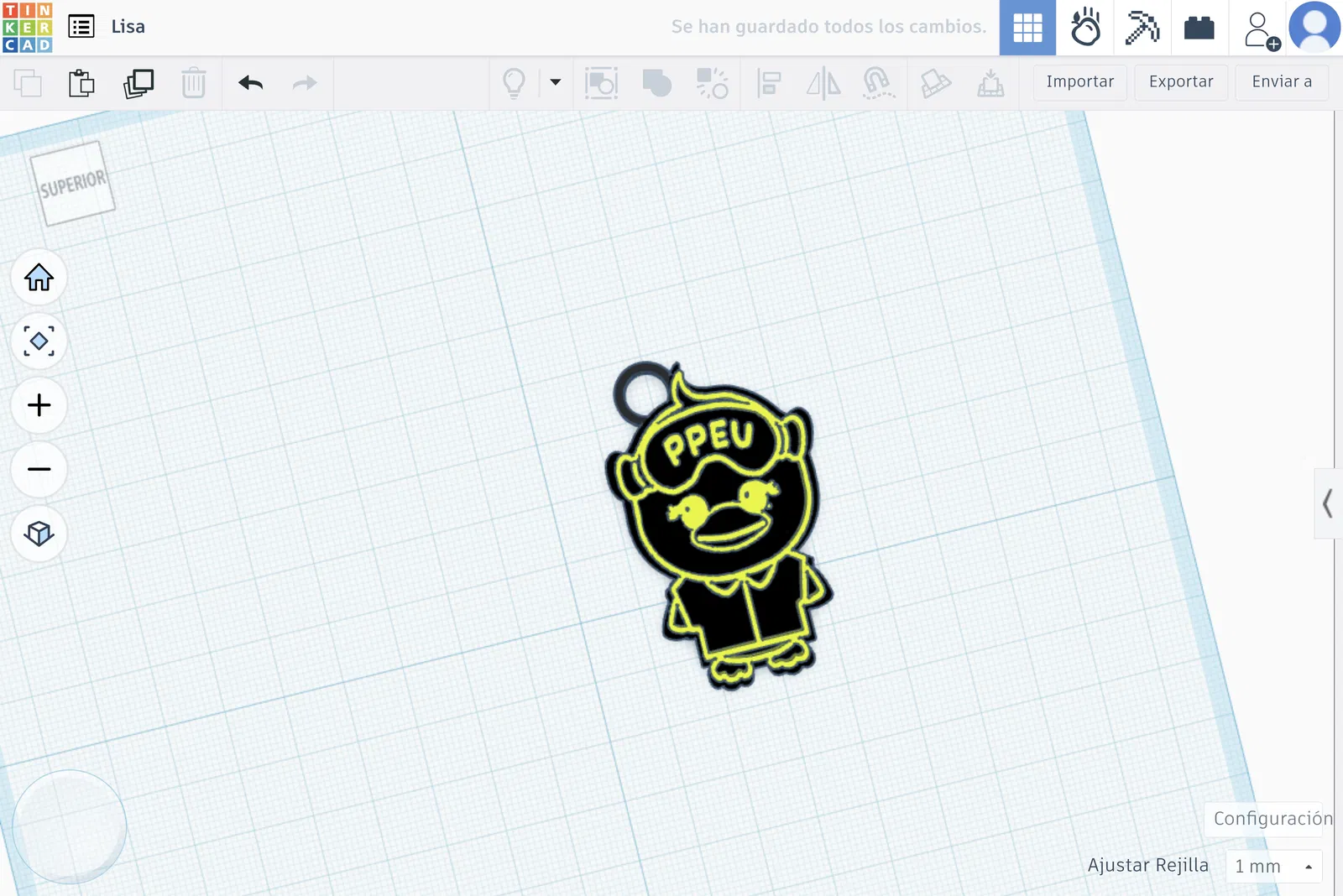This screenshot has width=1343, height=896.
Task: Open the Sim Lab view
Action: pyautogui.click(x=1085, y=28)
